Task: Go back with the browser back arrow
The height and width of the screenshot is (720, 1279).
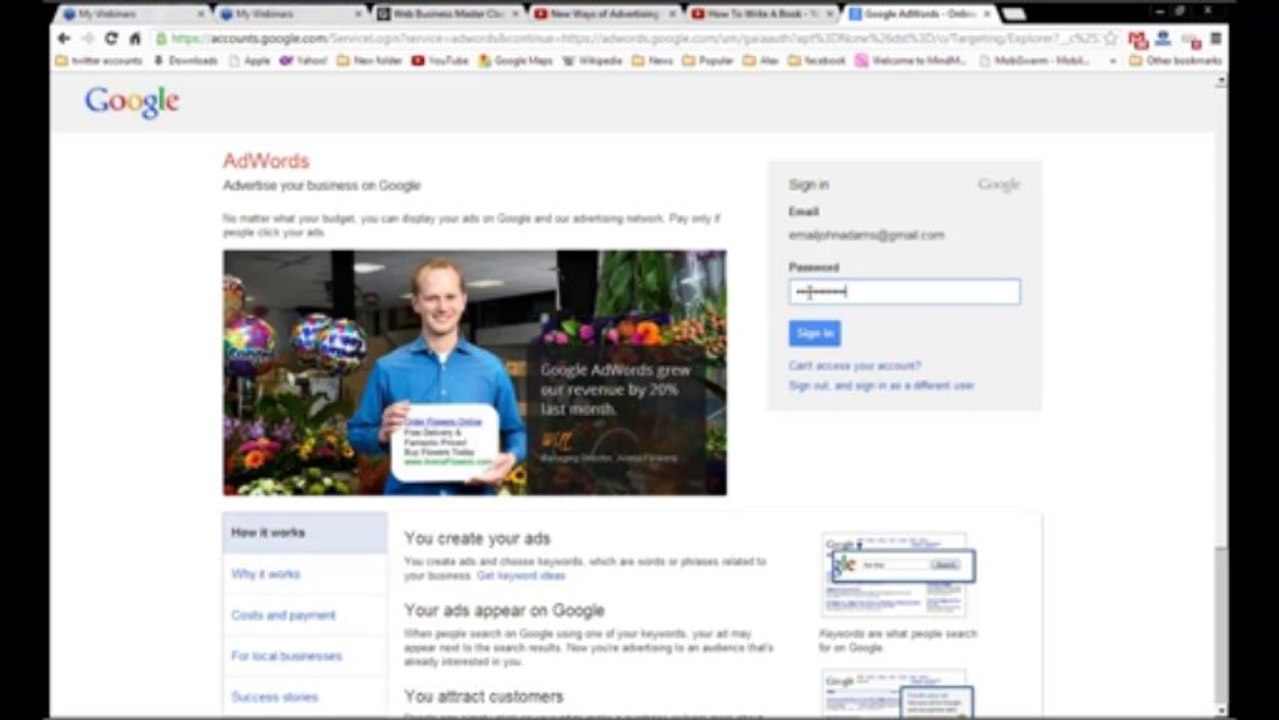Action: click(64, 38)
